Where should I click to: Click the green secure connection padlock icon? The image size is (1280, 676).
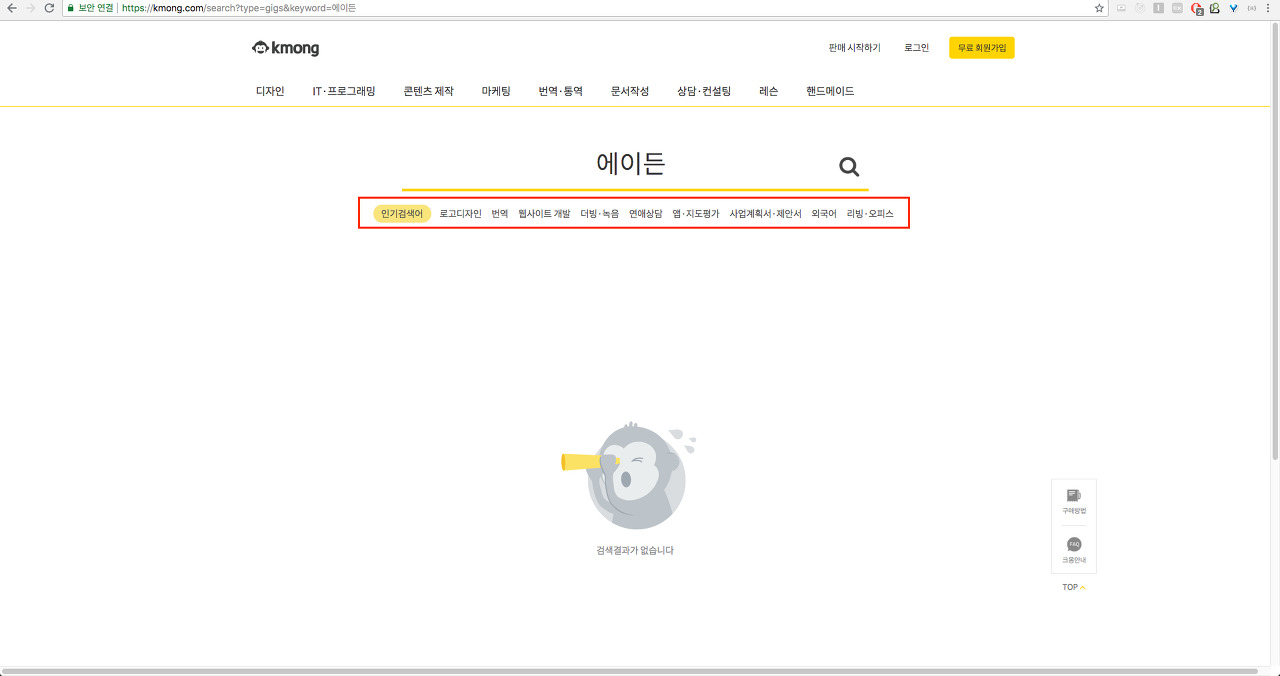tap(71, 8)
